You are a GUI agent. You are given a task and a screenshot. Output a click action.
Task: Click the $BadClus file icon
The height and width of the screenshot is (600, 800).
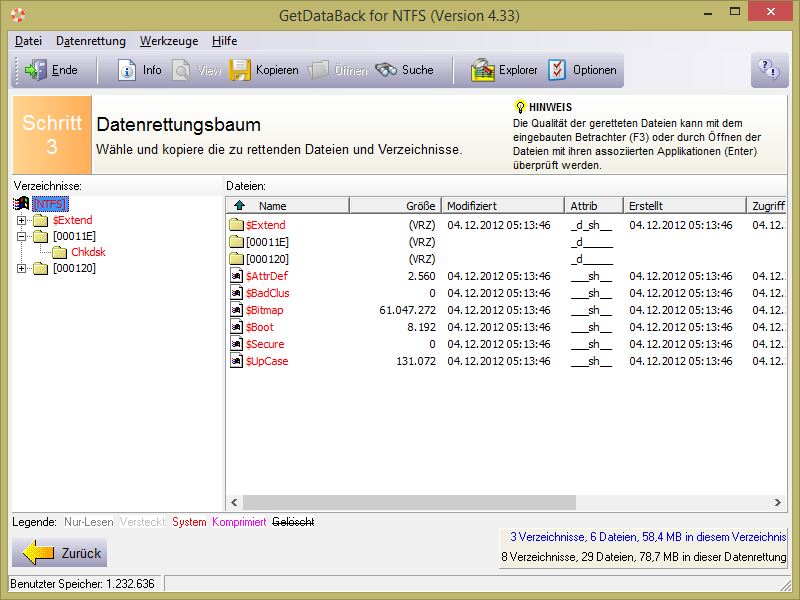(x=236, y=293)
